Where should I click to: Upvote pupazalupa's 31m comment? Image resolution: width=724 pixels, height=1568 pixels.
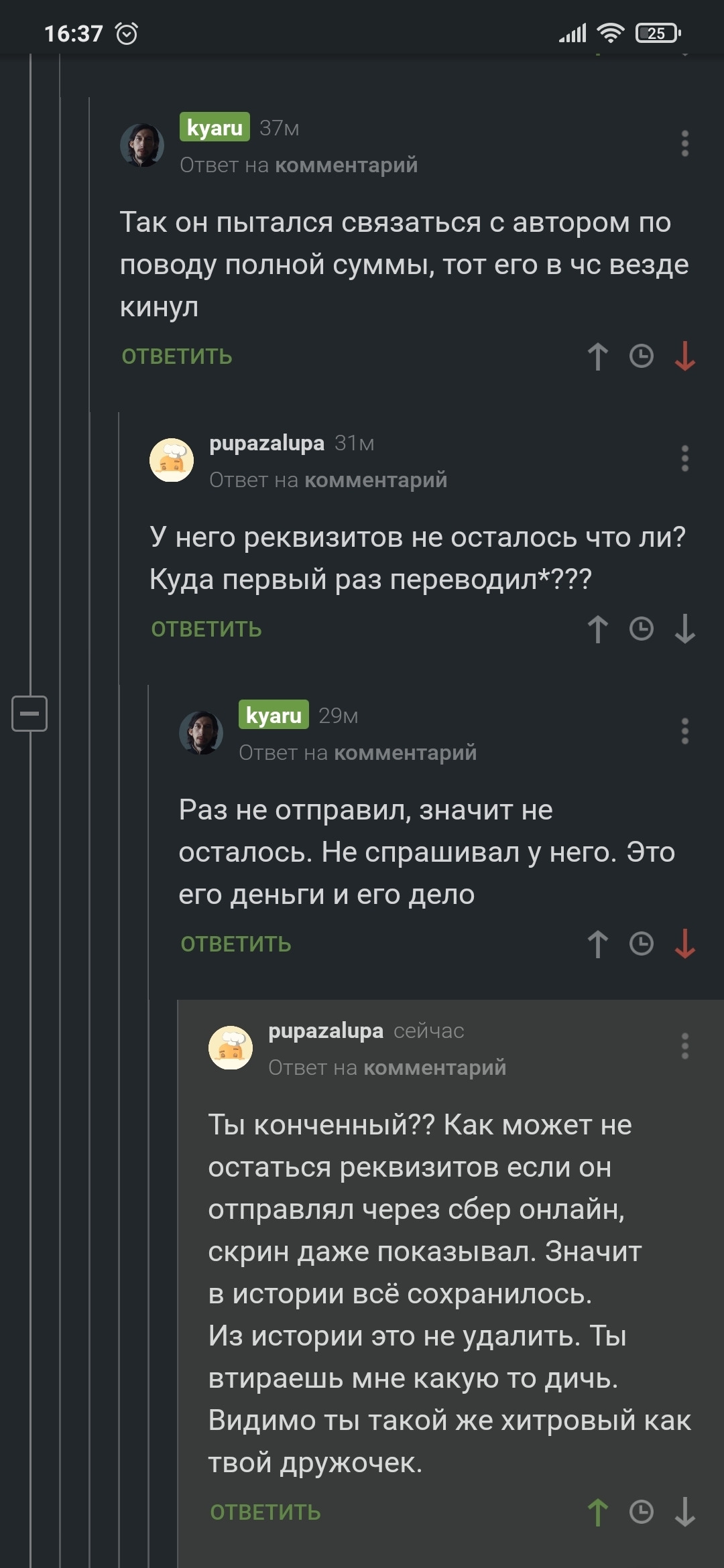point(597,629)
